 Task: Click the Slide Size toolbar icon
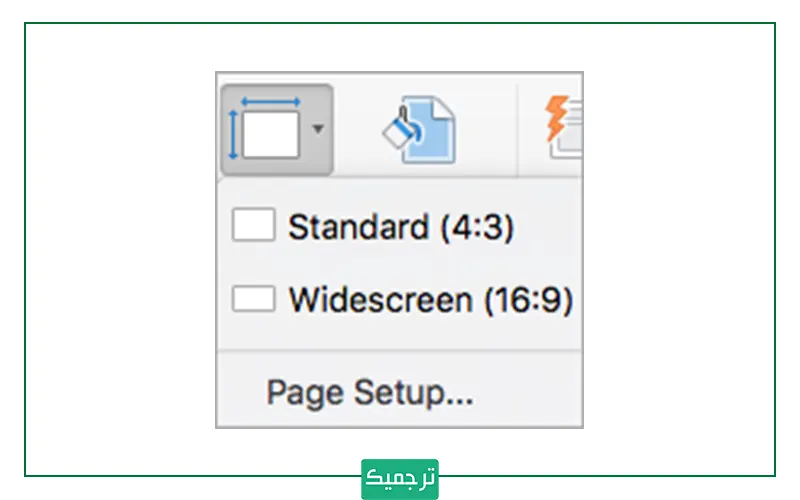click(266, 129)
